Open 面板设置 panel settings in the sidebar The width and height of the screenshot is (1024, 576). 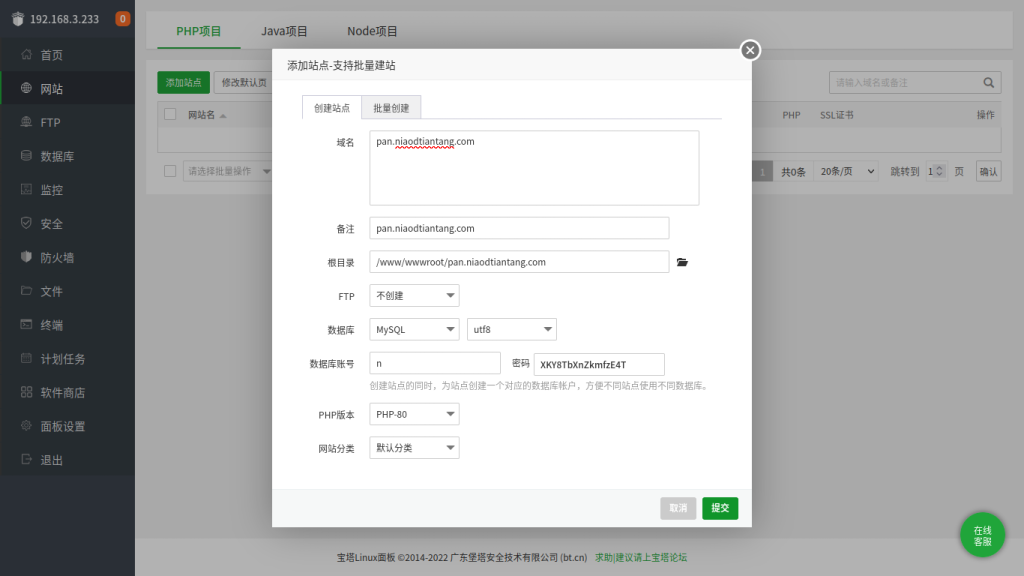pos(62,426)
